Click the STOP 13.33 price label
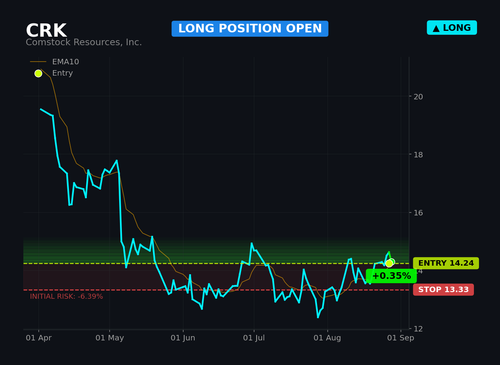 443,289
